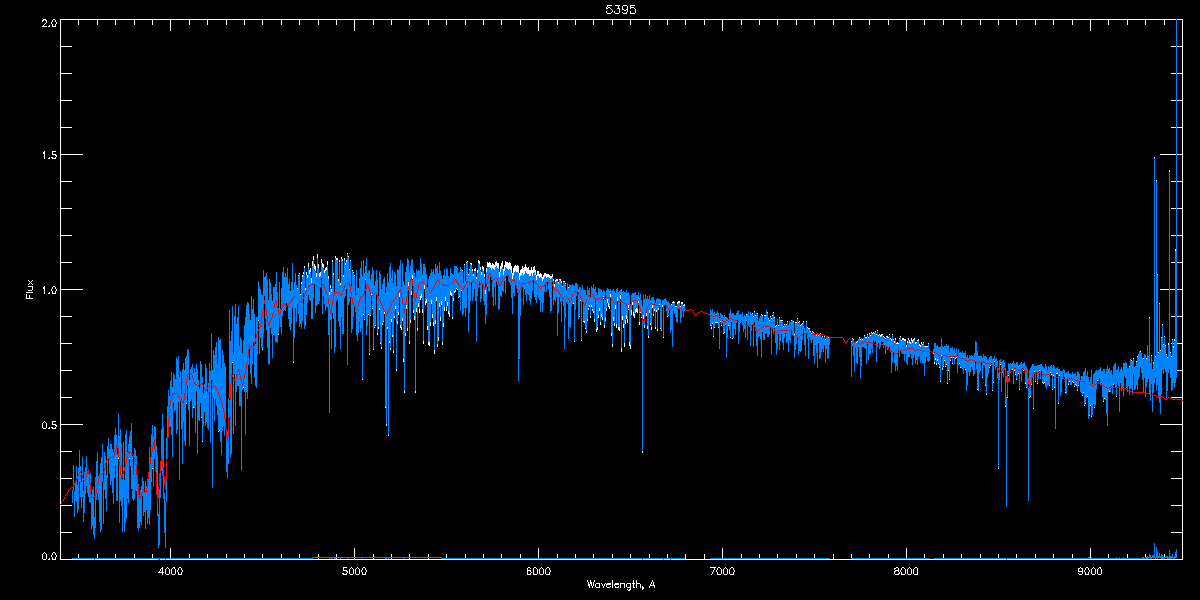The height and width of the screenshot is (600, 1200).
Task: Click the 1.5 y-axis tick label
Action: 47,155
